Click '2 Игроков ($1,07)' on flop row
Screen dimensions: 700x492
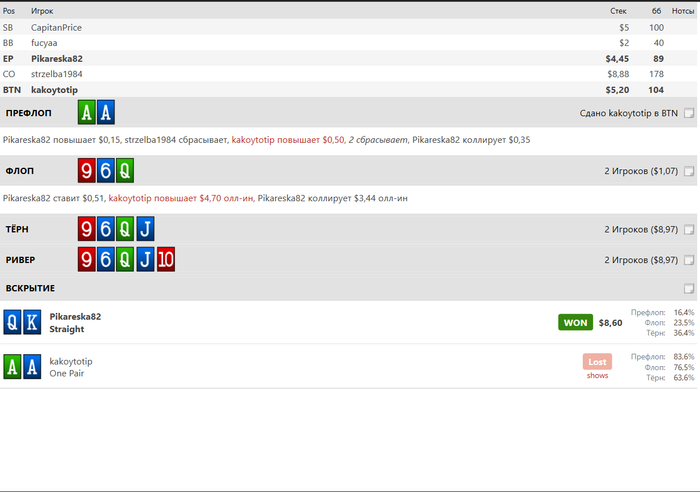point(641,171)
